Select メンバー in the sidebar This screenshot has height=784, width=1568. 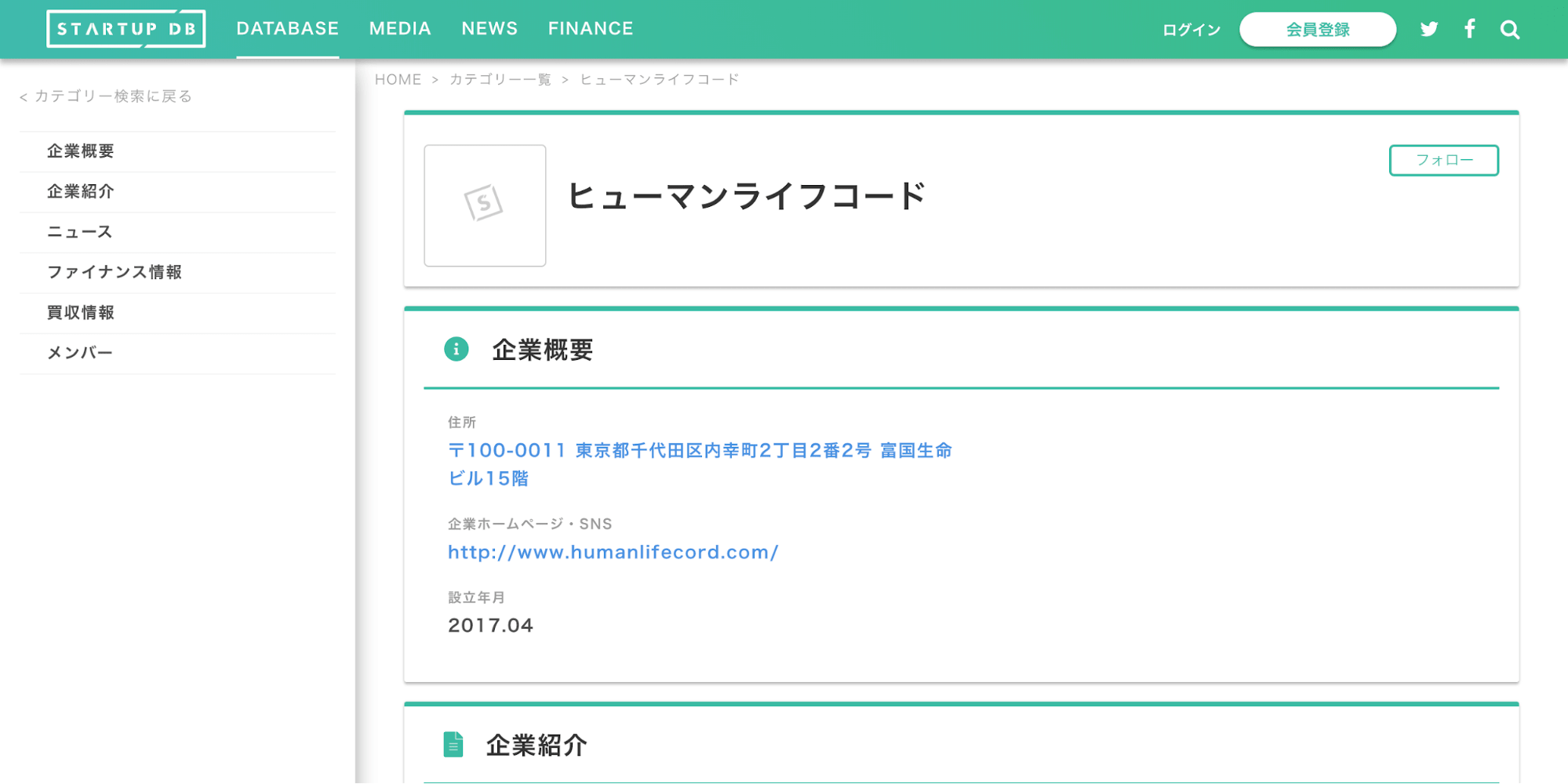pos(177,354)
